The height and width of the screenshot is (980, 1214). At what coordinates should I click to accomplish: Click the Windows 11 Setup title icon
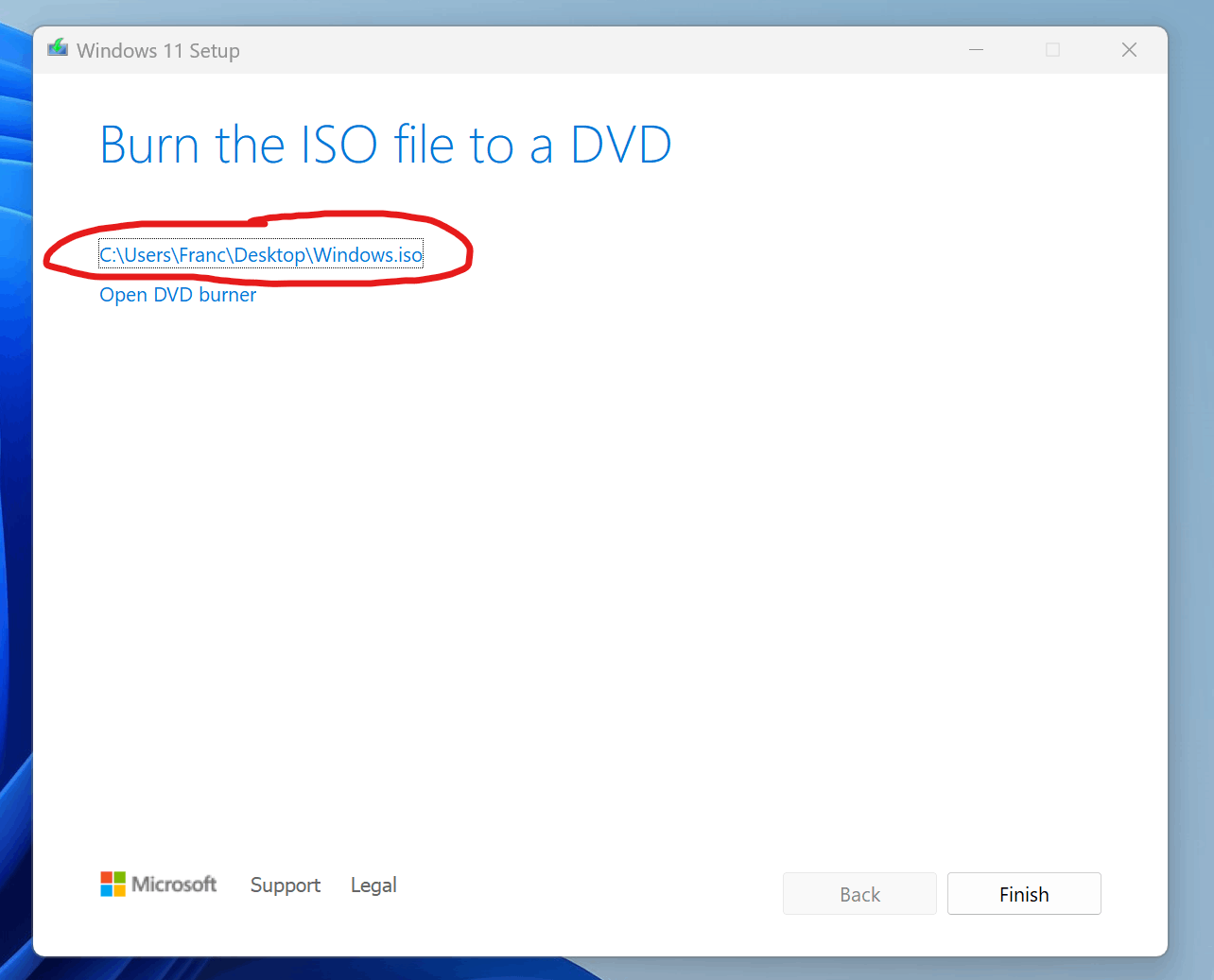58,48
